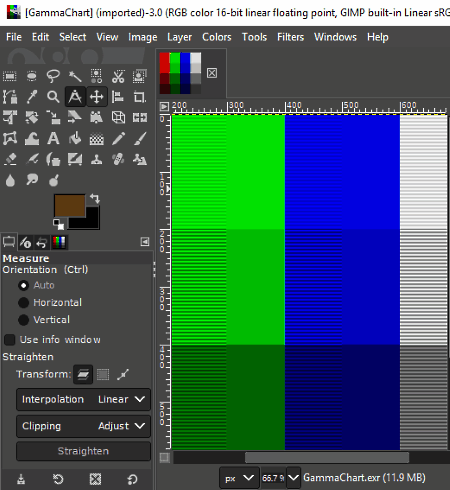Select the Scissors Select tool
450x490 pixels.
(x=118, y=76)
